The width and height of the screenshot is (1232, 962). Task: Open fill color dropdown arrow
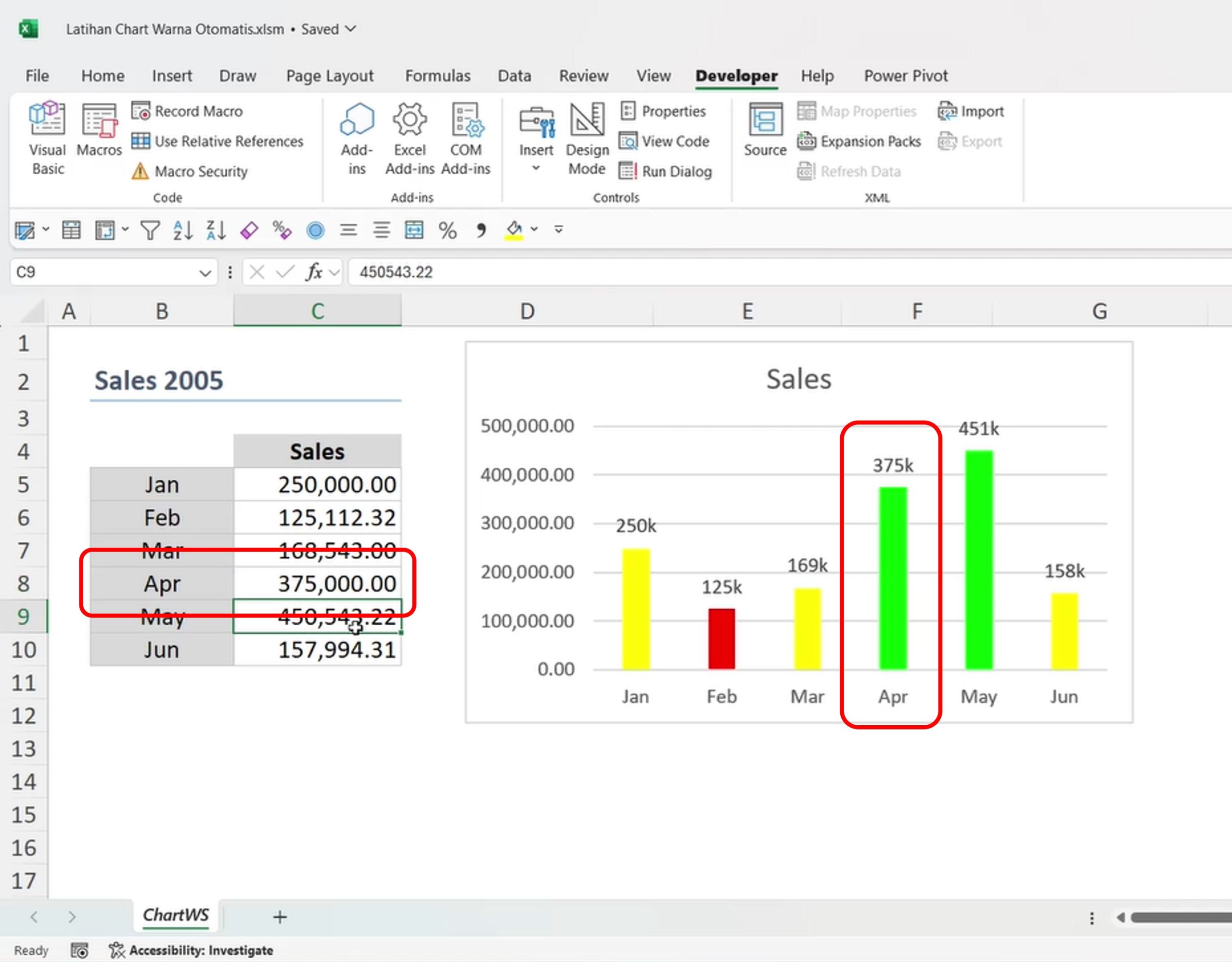(x=534, y=229)
